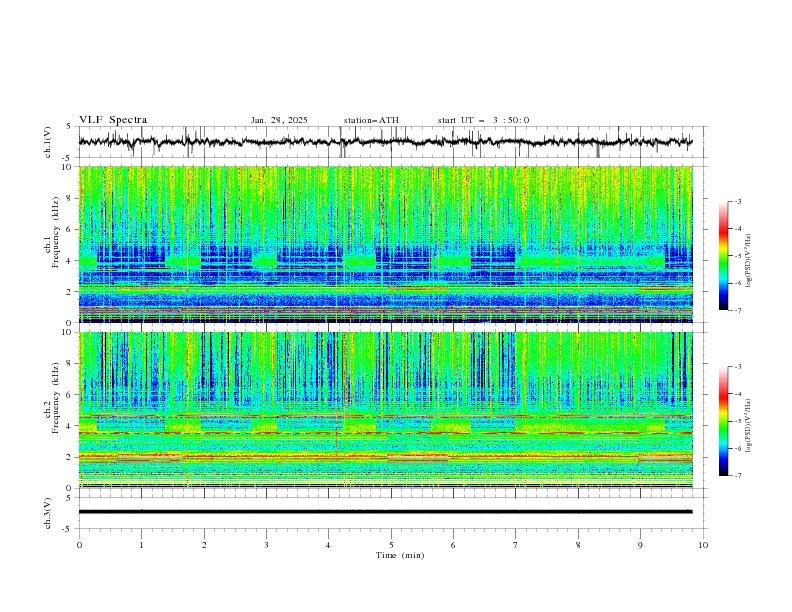The image size is (792, 612).
Task: Click the 'start UT = 3 :50: 0' text
Action: [x=483, y=120]
